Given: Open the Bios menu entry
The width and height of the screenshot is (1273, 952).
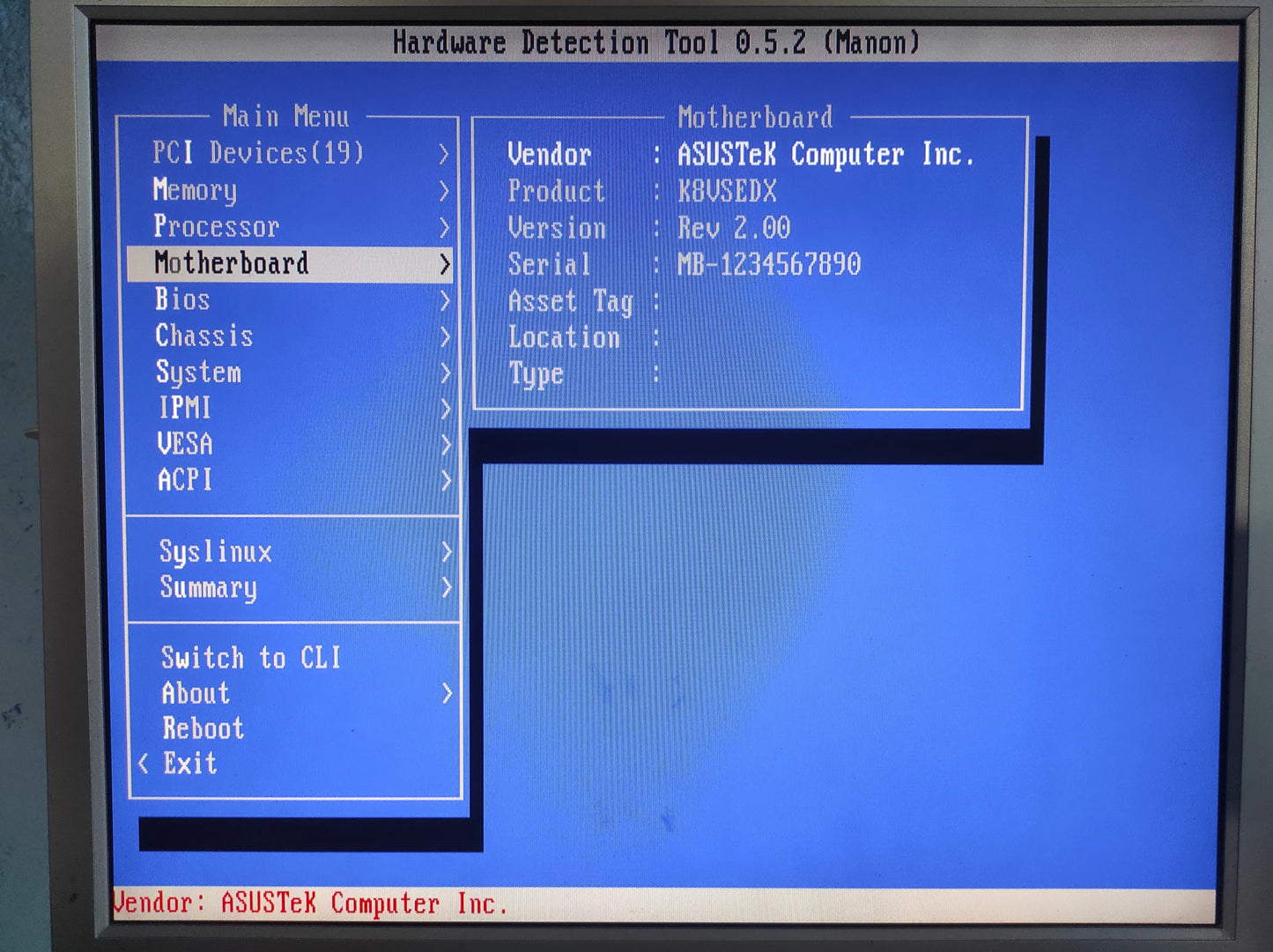Looking at the screenshot, I should tap(290, 300).
